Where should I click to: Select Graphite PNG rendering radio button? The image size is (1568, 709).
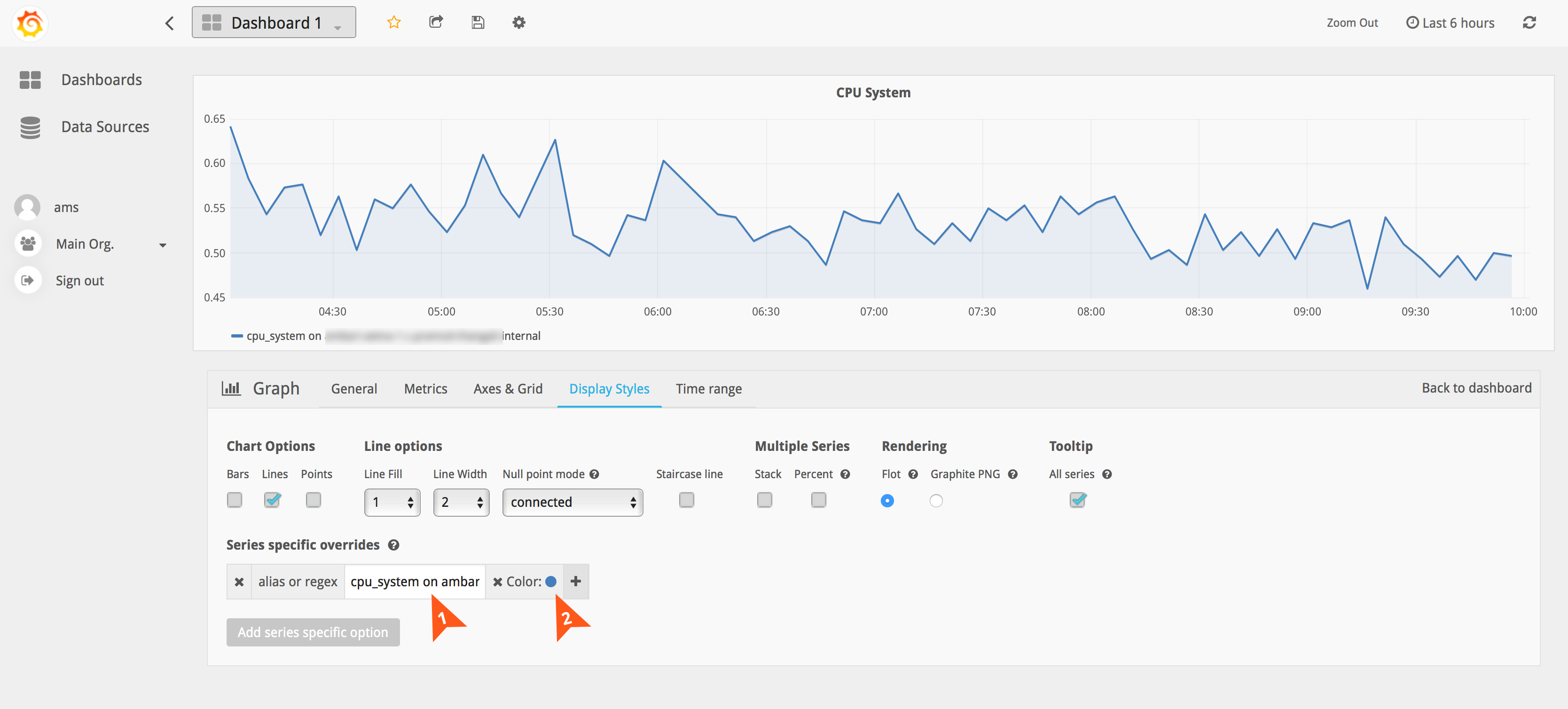(x=935, y=501)
